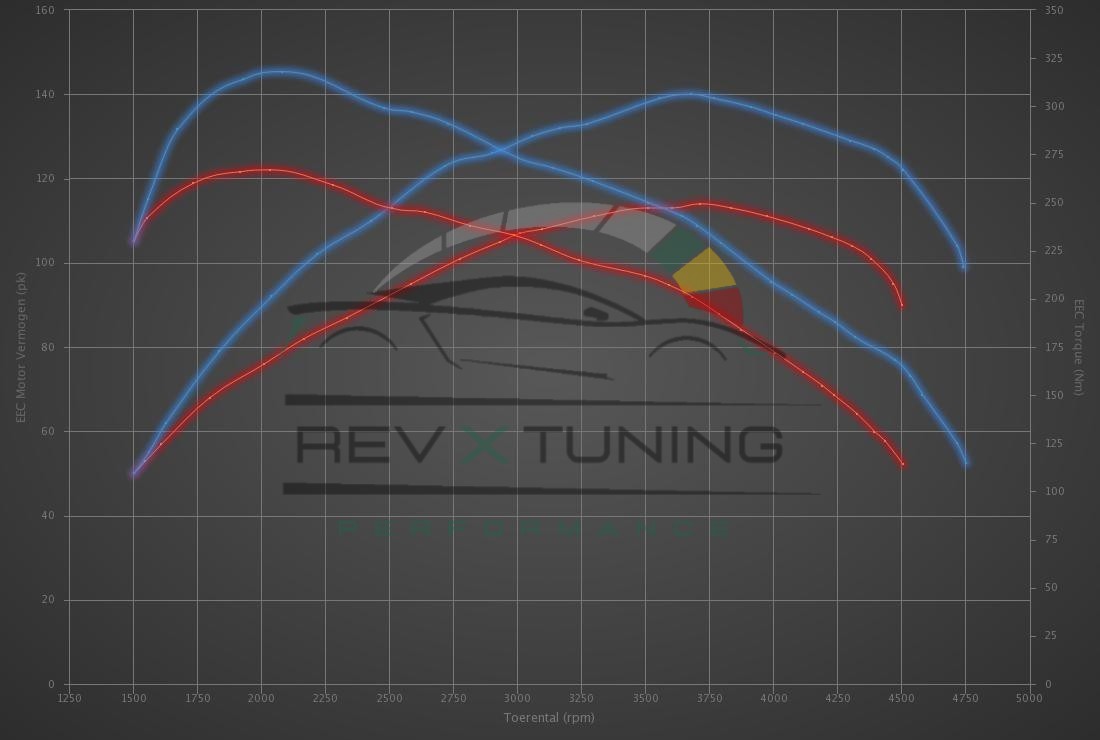Click the yellow segment of the gauge logo
The width and height of the screenshot is (1100, 740).
click(705, 271)
